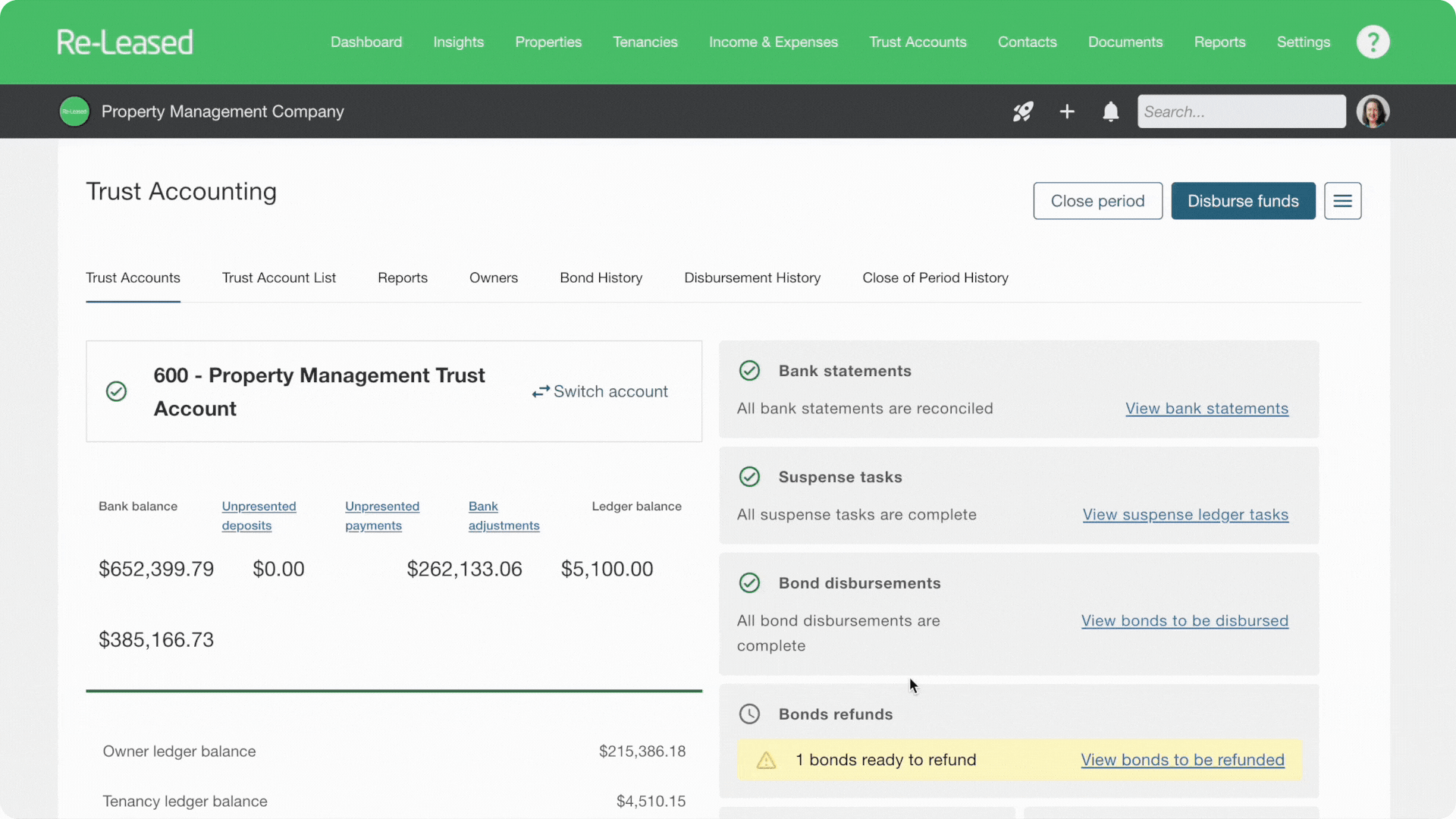Click the warning triangle on bonds refund
This screenshot has width=1456, height=819.
tap(766, 760)
